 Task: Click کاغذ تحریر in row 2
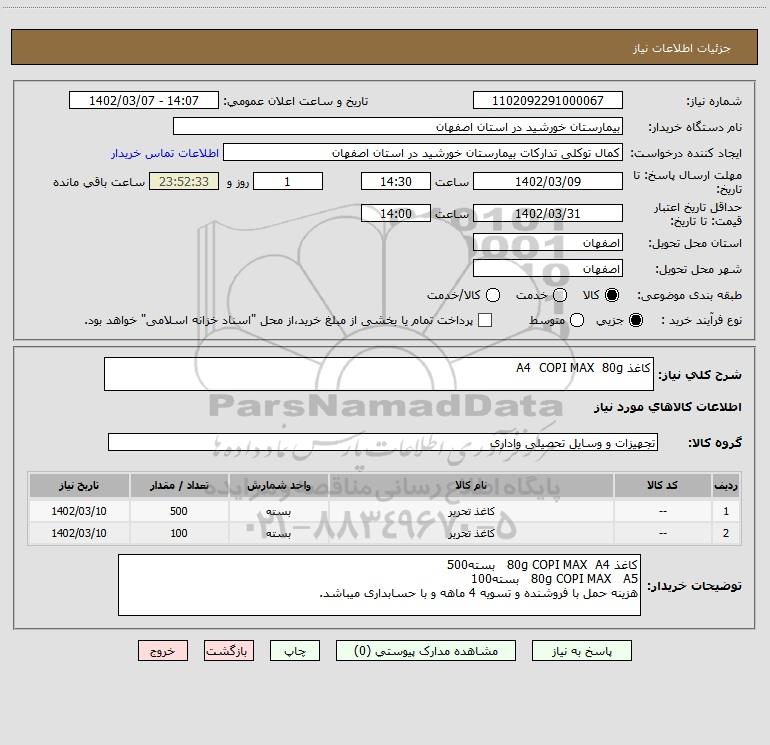pos(471,533)
